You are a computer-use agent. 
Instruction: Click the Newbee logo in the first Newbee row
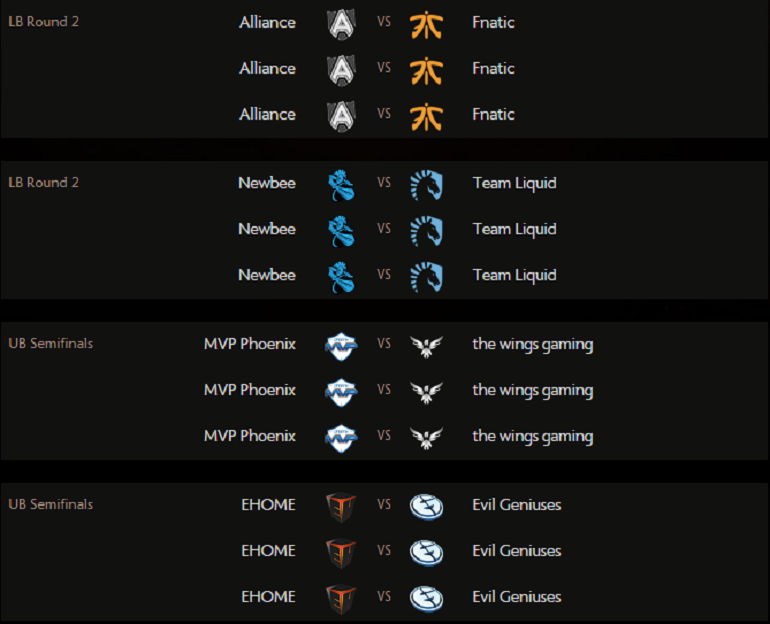(x=341, y=185)
